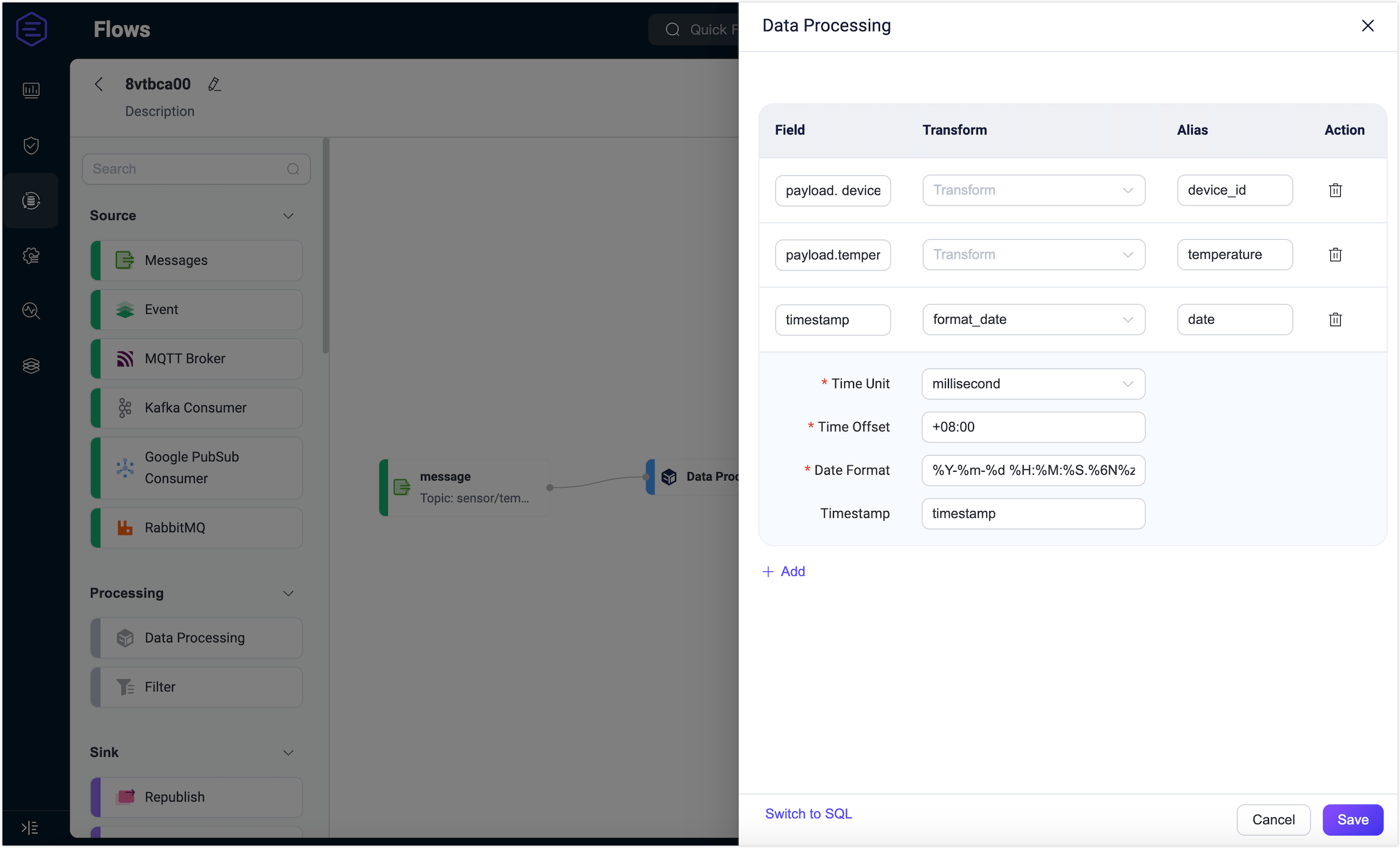Image resolution: width=1400 pixels, height=848 pixels.
Task: Select the Diagnose magnifier icon
Action: click(31, 311)
